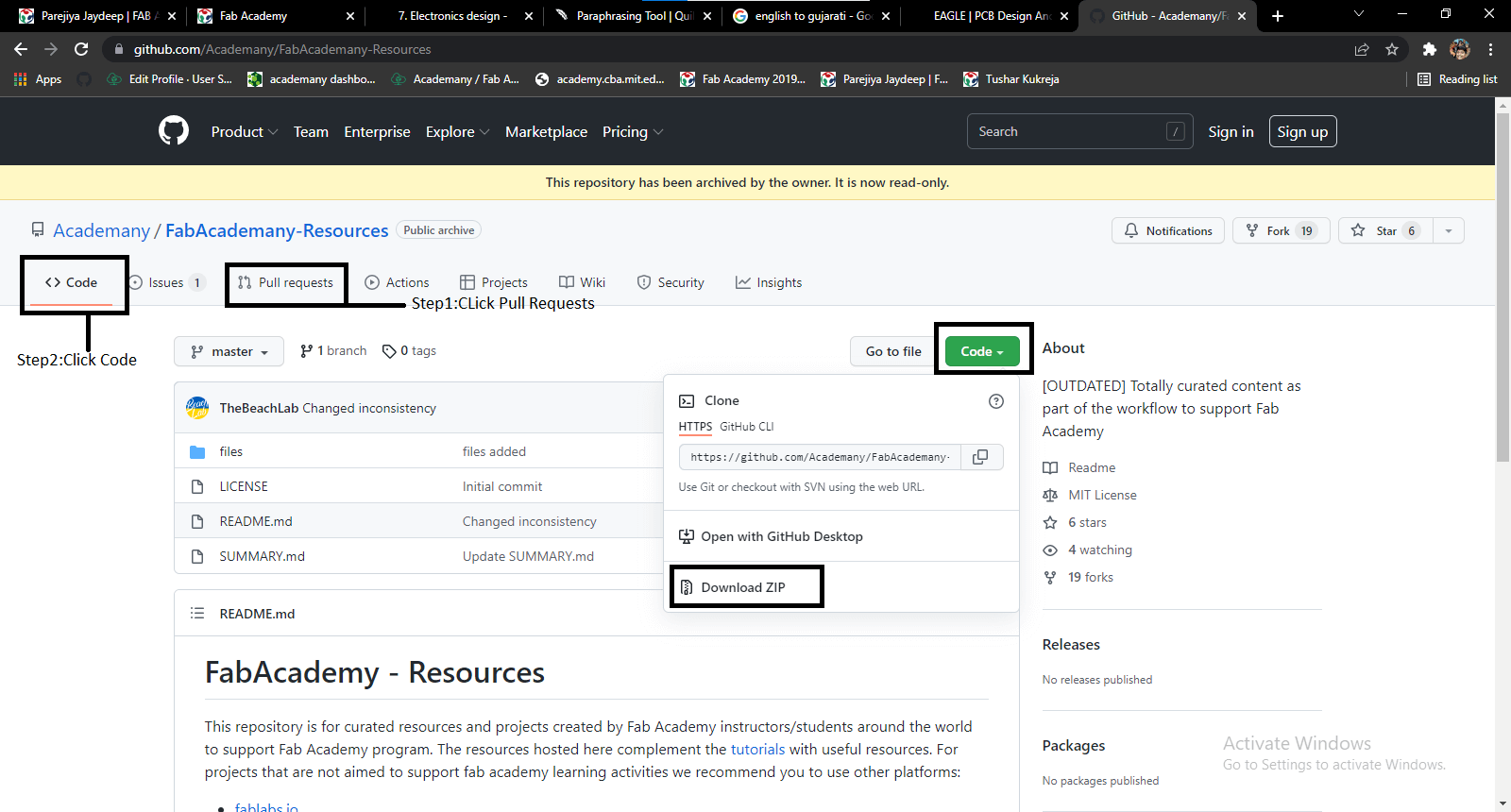Go back using the browser back arrow

(21, 49)
